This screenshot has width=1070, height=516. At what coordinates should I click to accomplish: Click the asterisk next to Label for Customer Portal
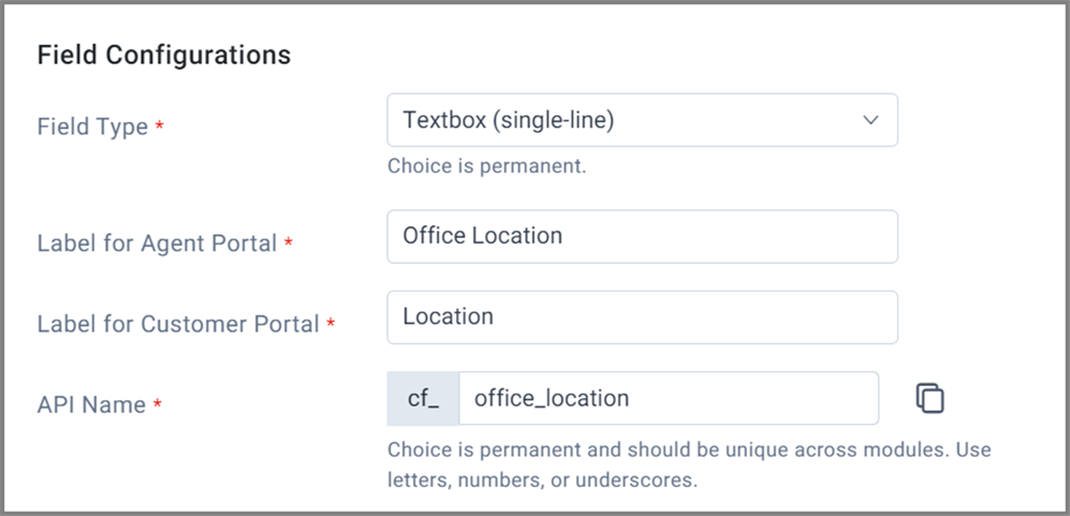pyautogui.click(x=331, y=322)
